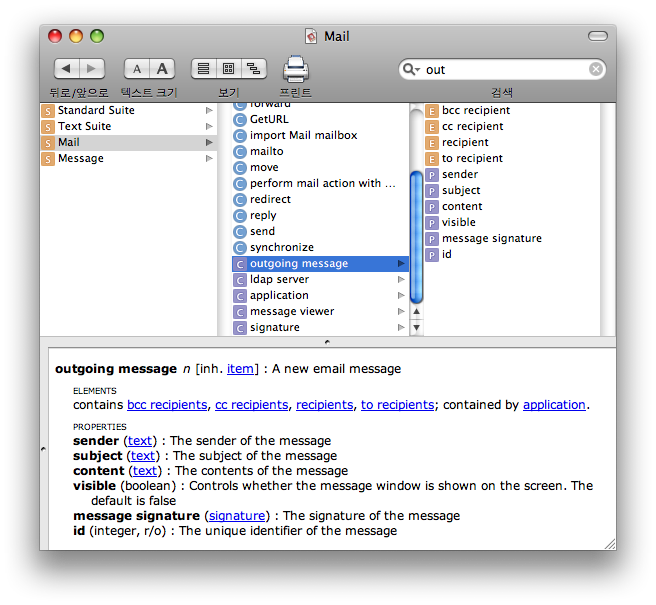Follow the 'application' container link

[554, 405]
